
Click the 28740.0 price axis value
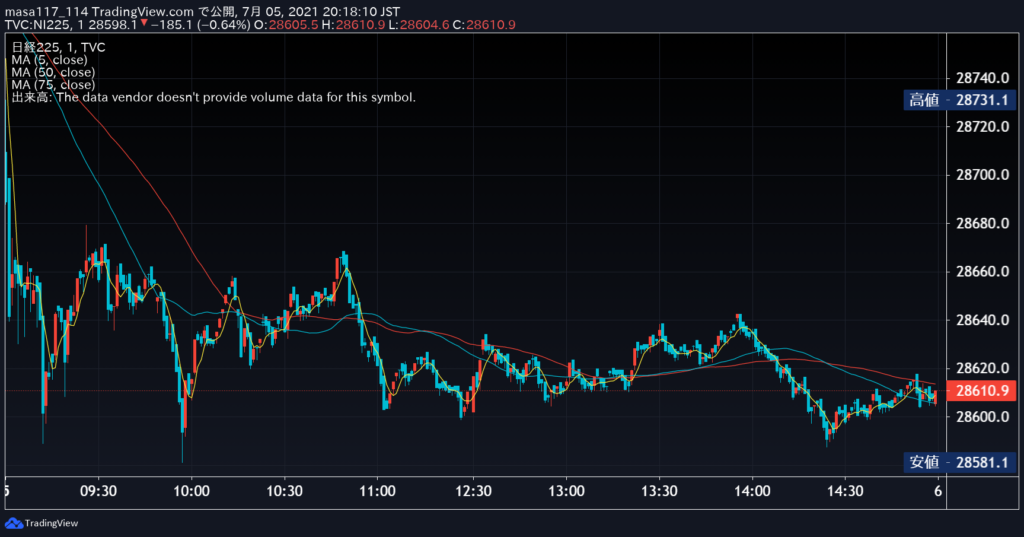click(x=982, y=78)
